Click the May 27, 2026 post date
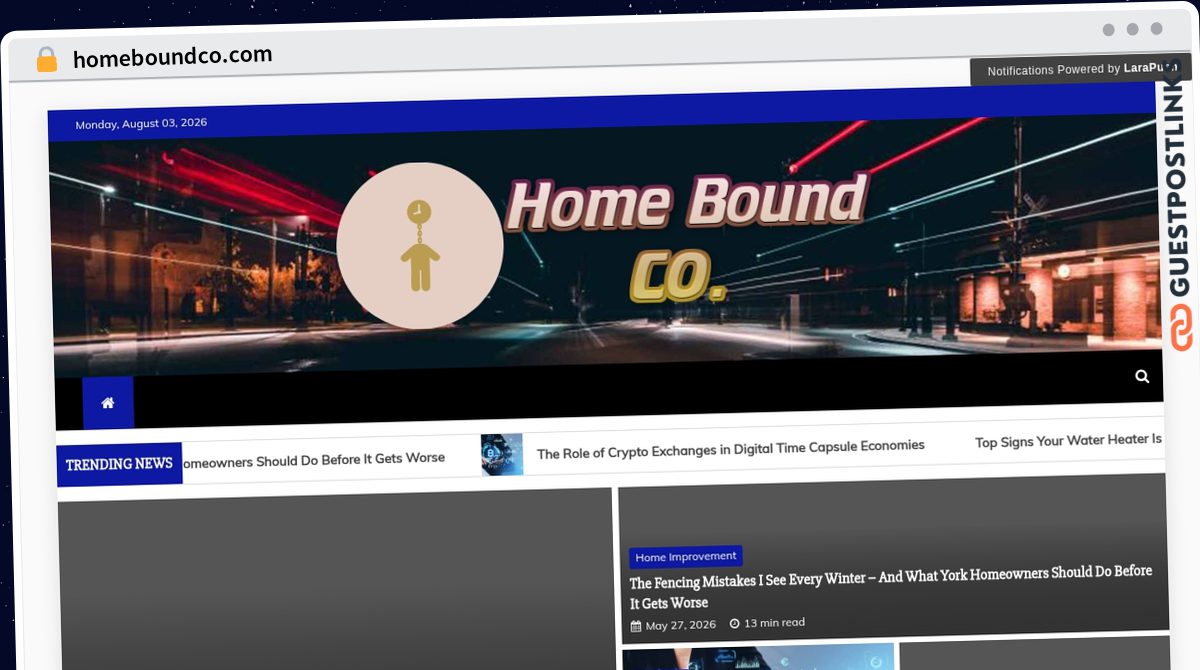The width and height of the screenshot is (1200, 670). (681, 625)
